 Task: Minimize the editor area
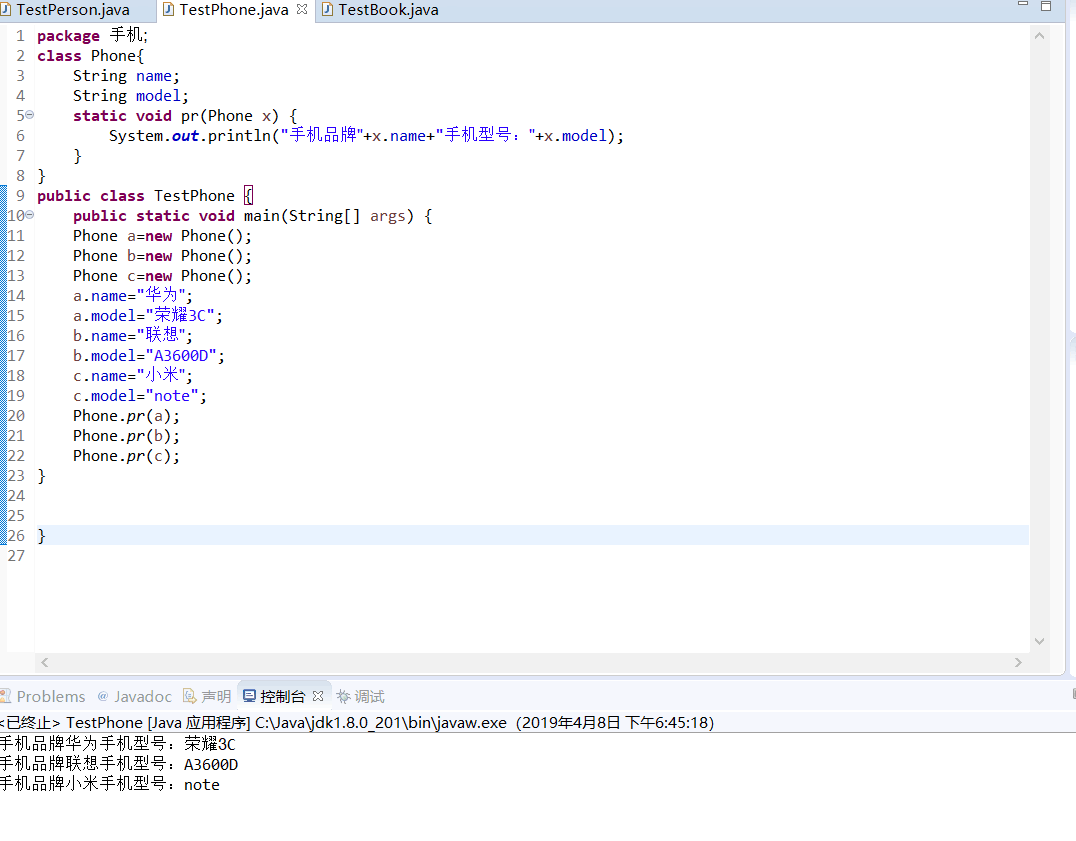[1022, 5]
